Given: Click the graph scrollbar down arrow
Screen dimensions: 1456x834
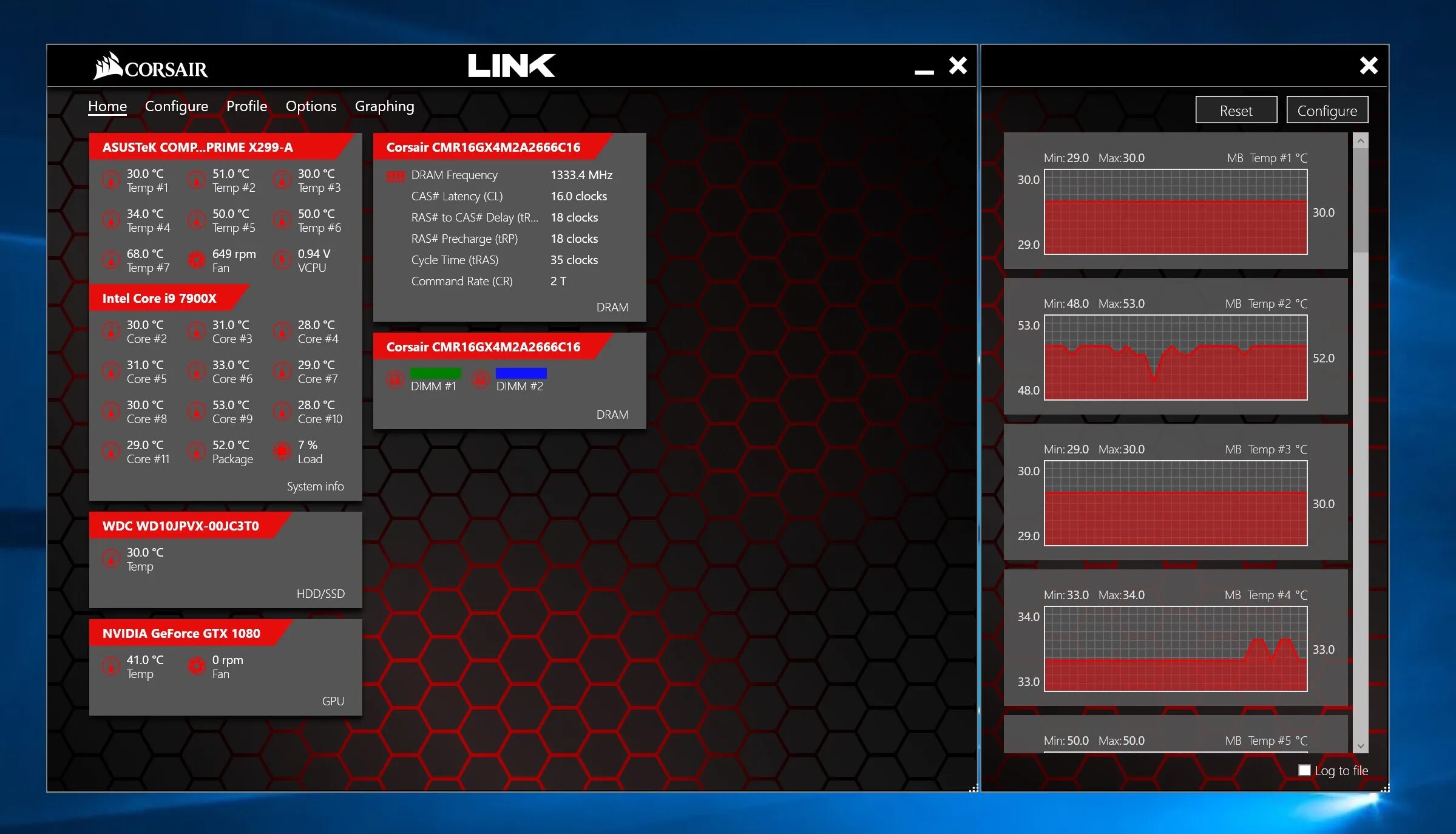Looking at the screenshot, I should tap(1361, 746).
